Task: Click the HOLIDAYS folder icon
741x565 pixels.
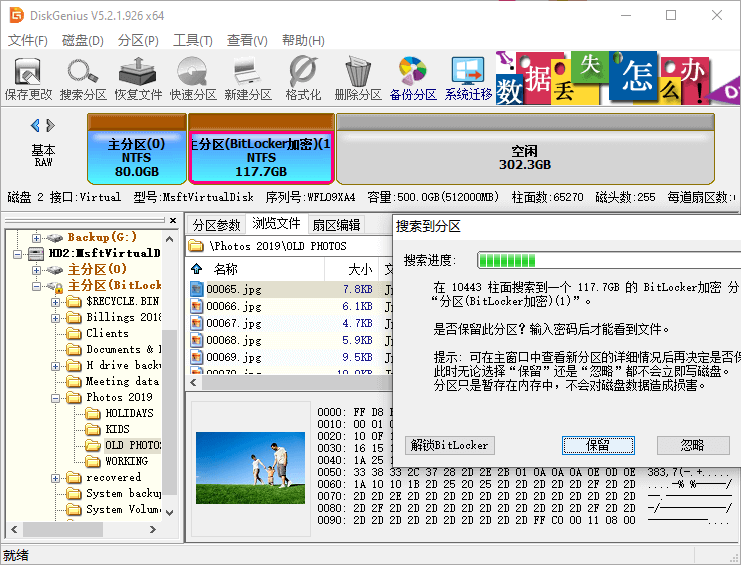Action: (x=93, y=413)
